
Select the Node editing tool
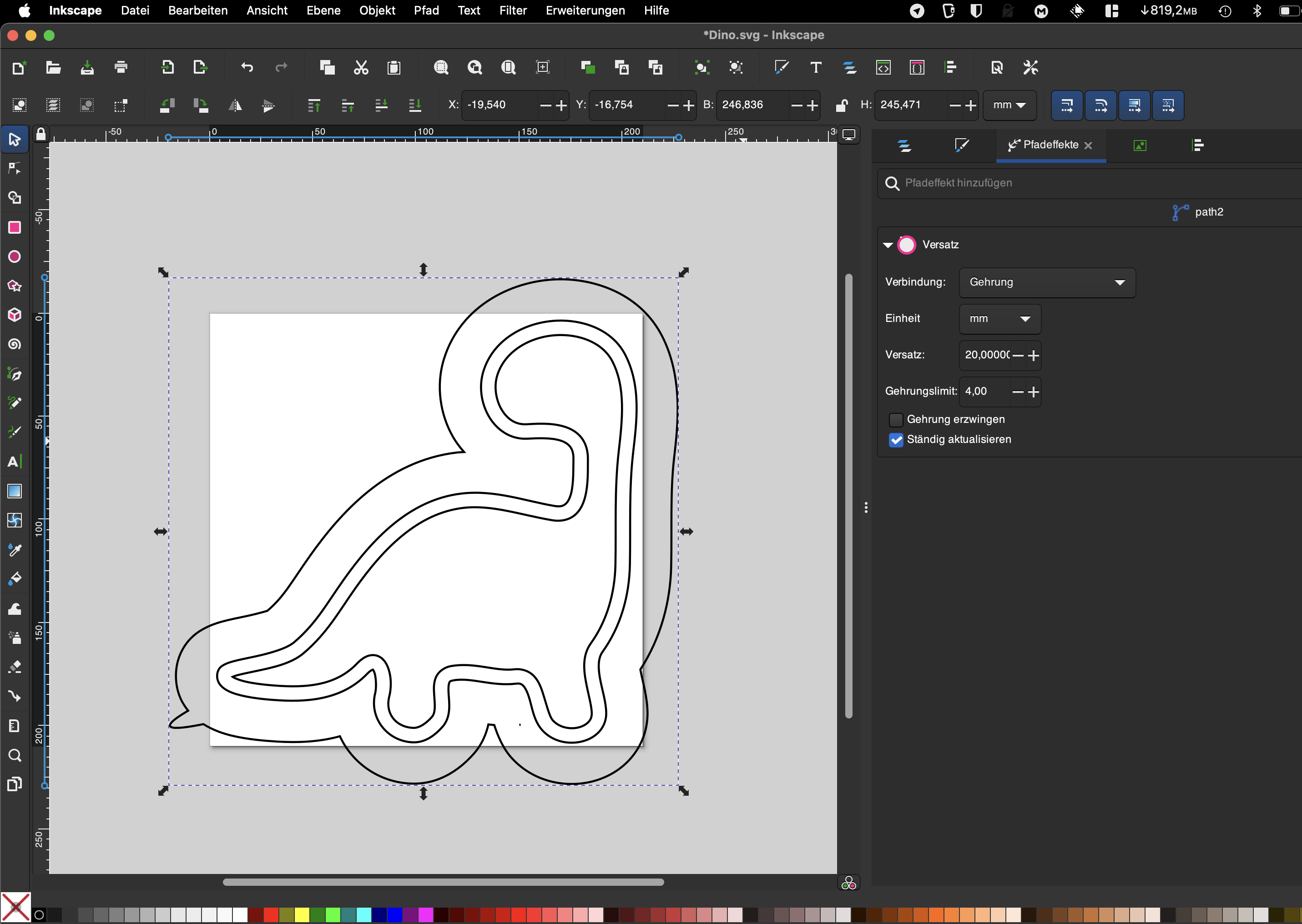[15, 168]
